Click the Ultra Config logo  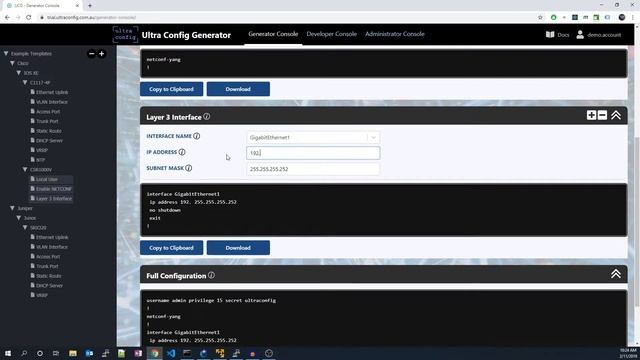click(x=125, y=35)
